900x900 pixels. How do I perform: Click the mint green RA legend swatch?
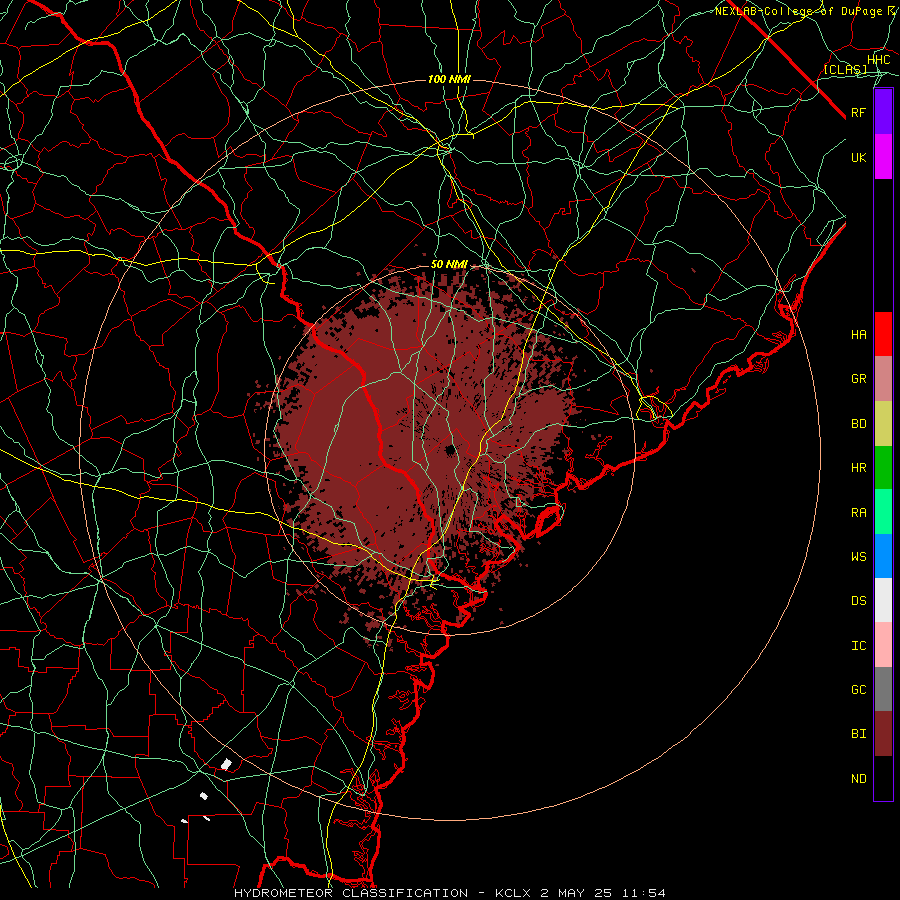coord(883,512)
